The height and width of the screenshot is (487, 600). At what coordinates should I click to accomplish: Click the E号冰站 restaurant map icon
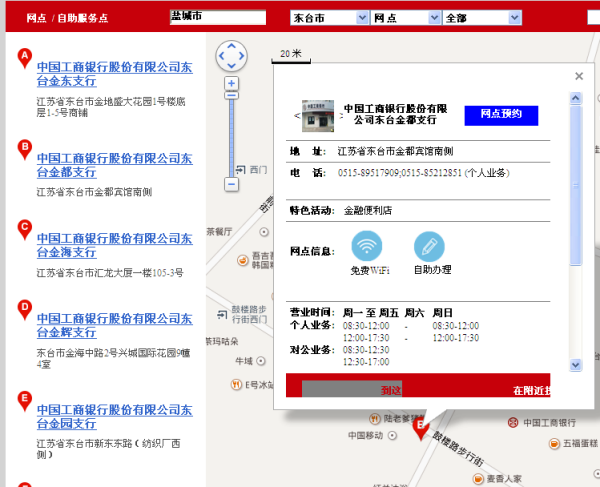pos(236,384)
